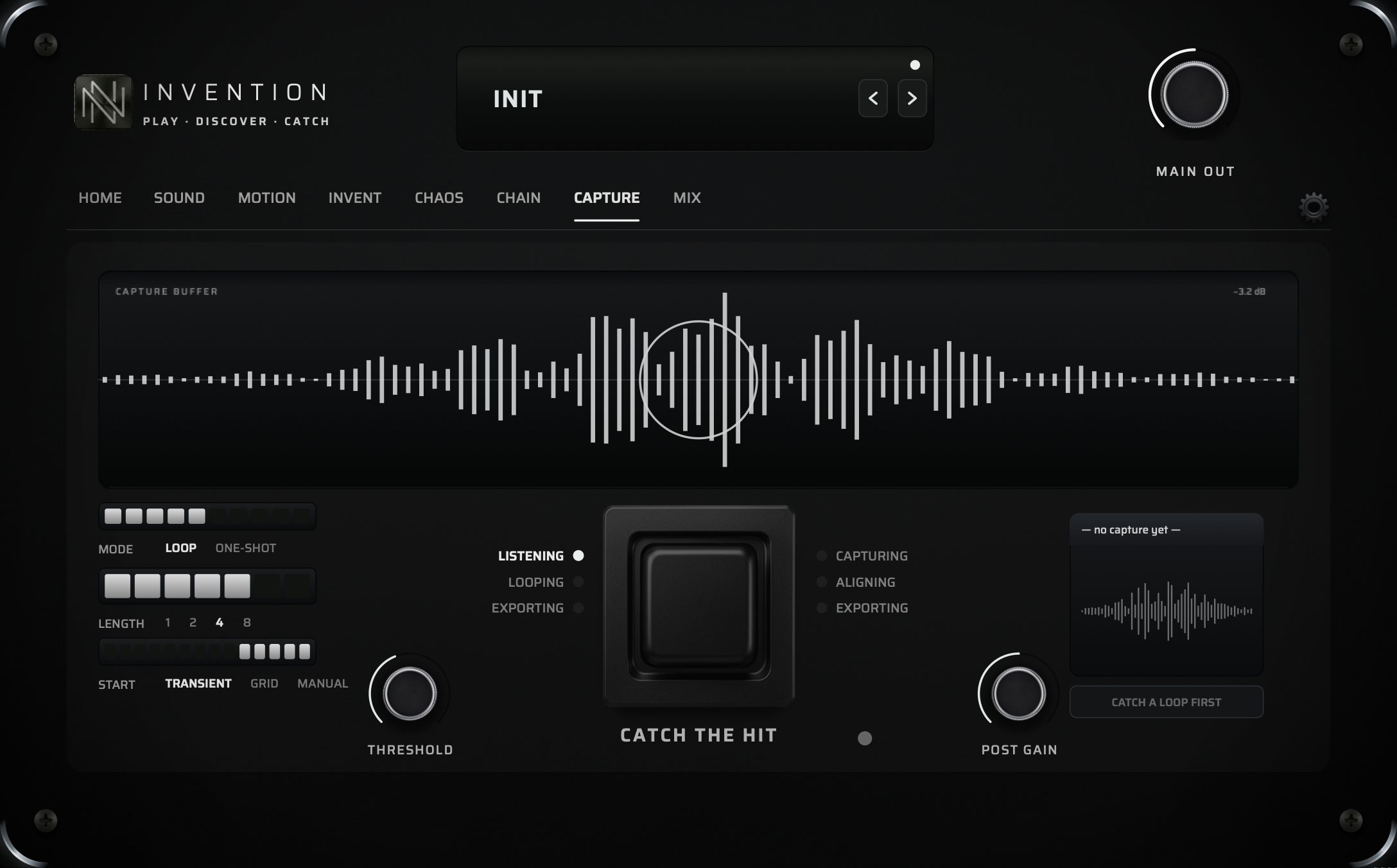
Task: Click the MAIN OUT knob
Action: (1194, 95)
